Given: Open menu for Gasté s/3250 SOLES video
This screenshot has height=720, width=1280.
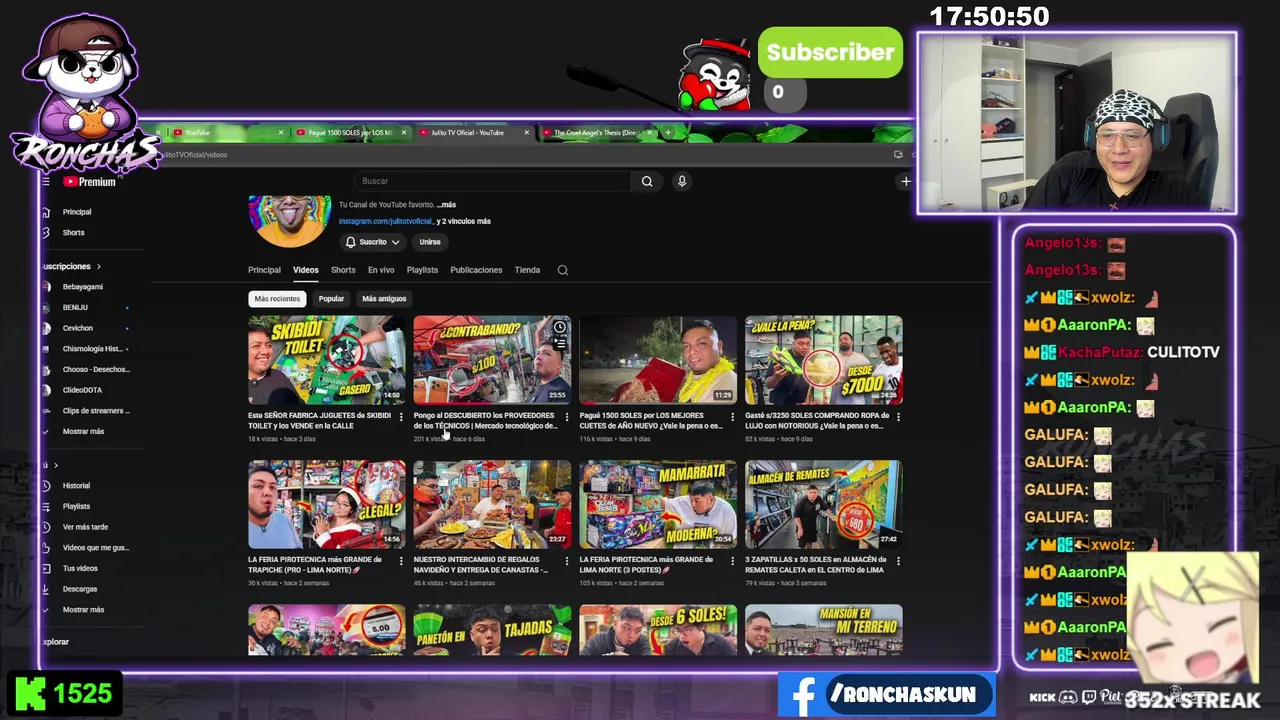Looking at the screenshot, I should pyautogui.click(x=898, y=417).
